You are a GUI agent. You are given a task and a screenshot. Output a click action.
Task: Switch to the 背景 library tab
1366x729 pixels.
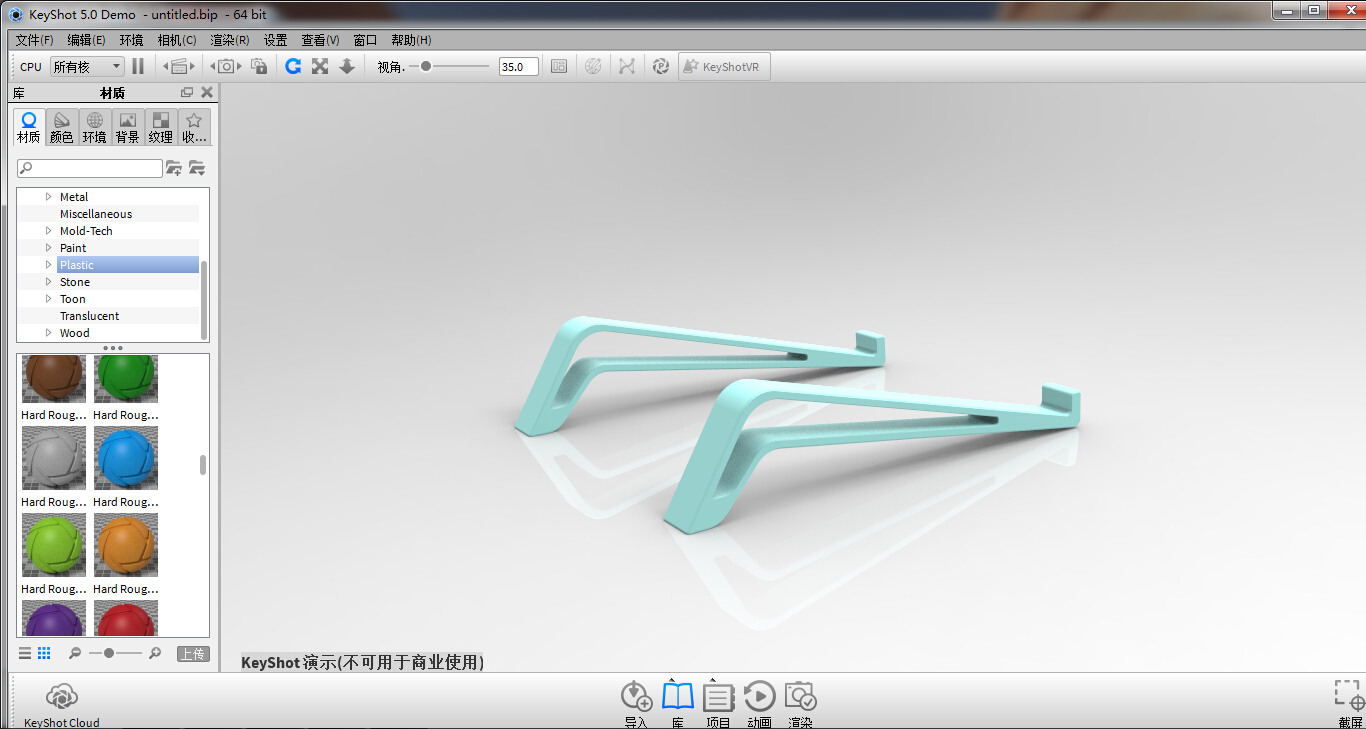pyautogui.click(x=127, y=128)
